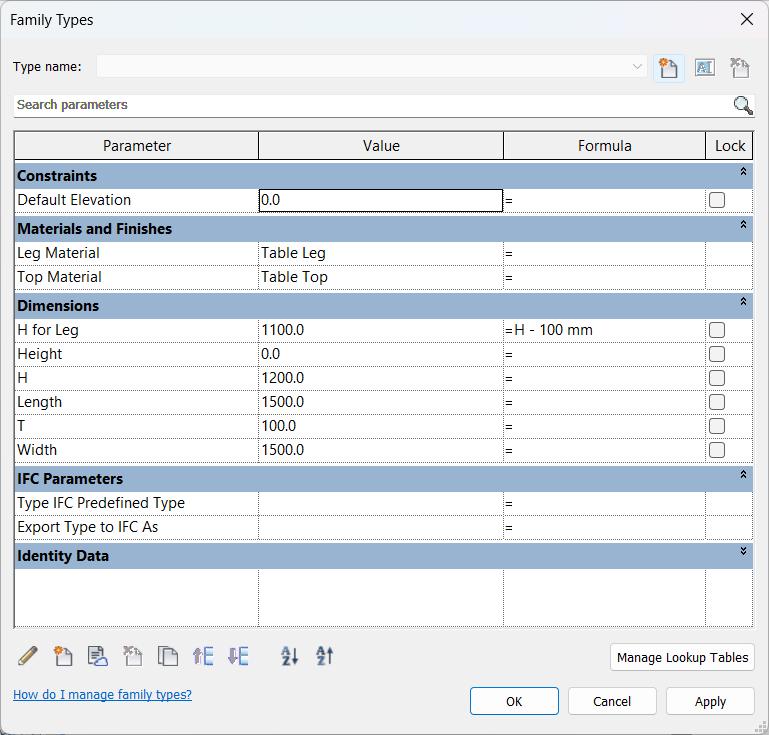Image resolution: width=769 pixels, height=735 pixels.
Task: Toggle lock checkbox for Length row
Action: pos(717,402)
